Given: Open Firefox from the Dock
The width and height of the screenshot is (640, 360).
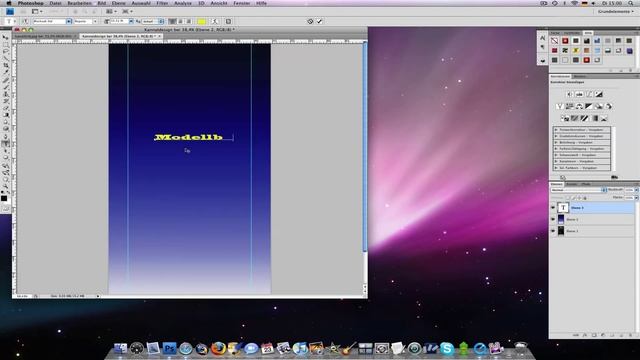Looking at the screenshot, I should (x=218, y=348).
